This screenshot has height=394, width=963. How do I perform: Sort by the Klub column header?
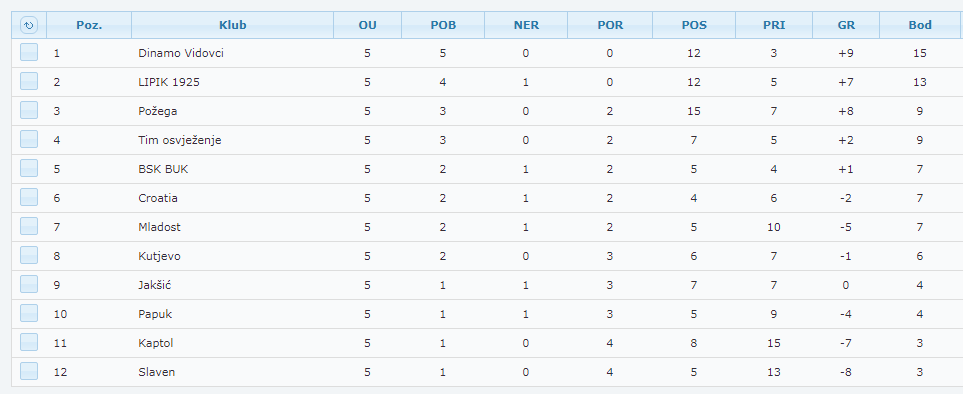[233, 25]
